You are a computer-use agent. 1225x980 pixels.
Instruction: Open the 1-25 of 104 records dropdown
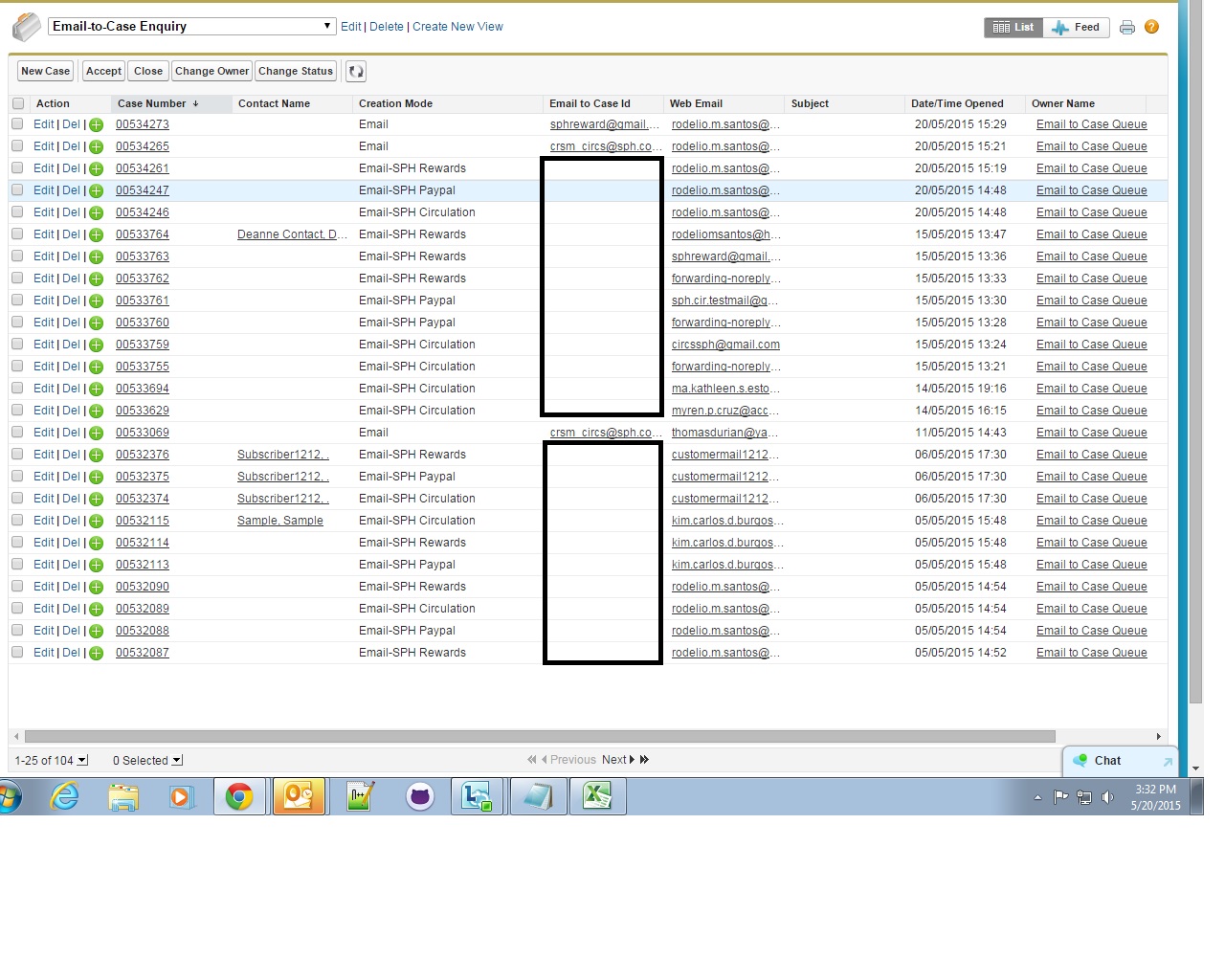coord(82,761)
